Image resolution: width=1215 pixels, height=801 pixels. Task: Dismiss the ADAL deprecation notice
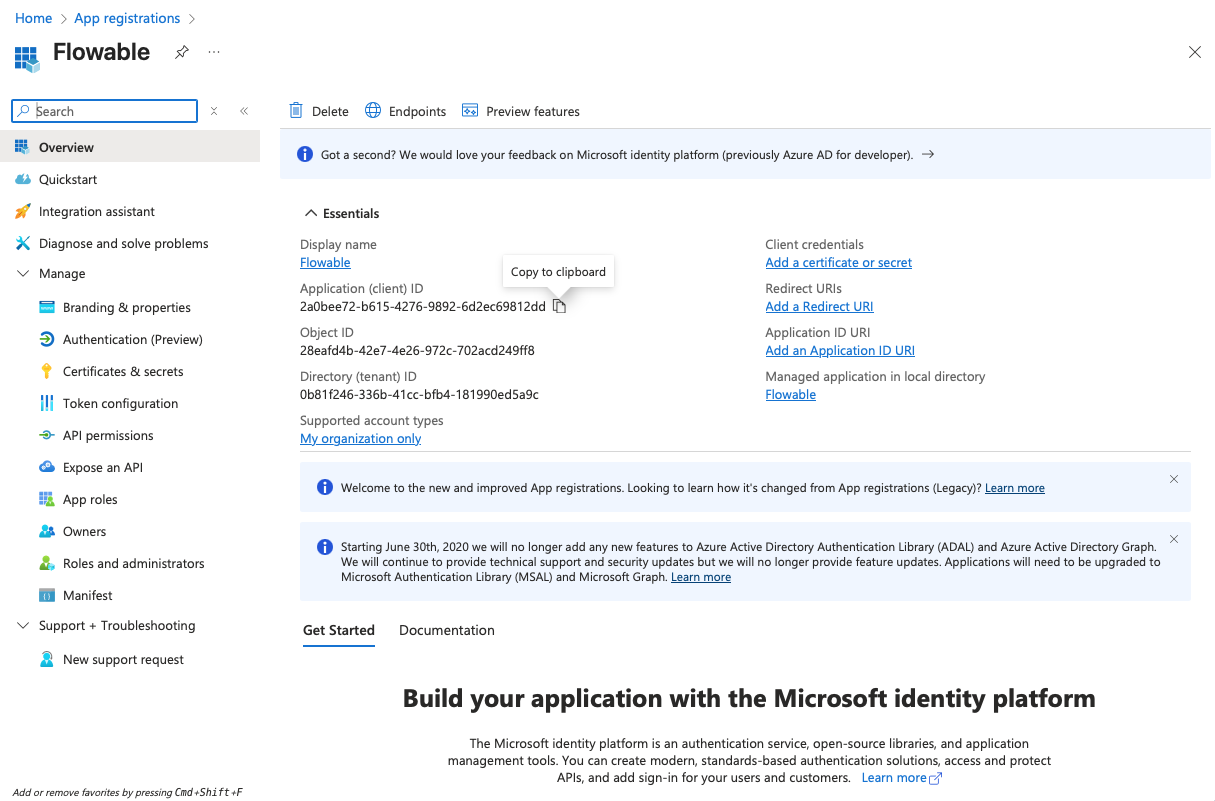(x=1174, y=539)
